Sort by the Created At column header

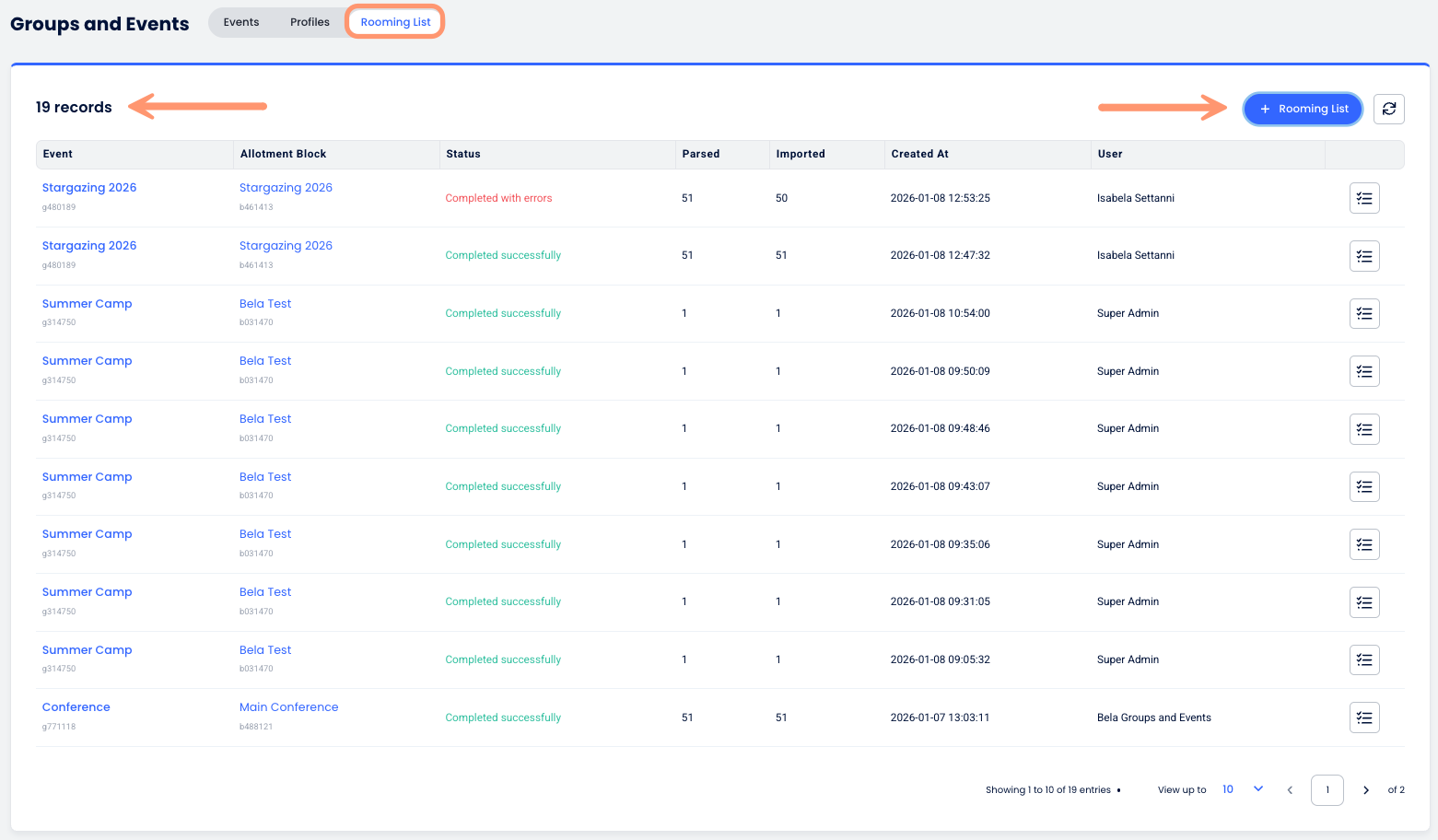(x=919, y=154)
